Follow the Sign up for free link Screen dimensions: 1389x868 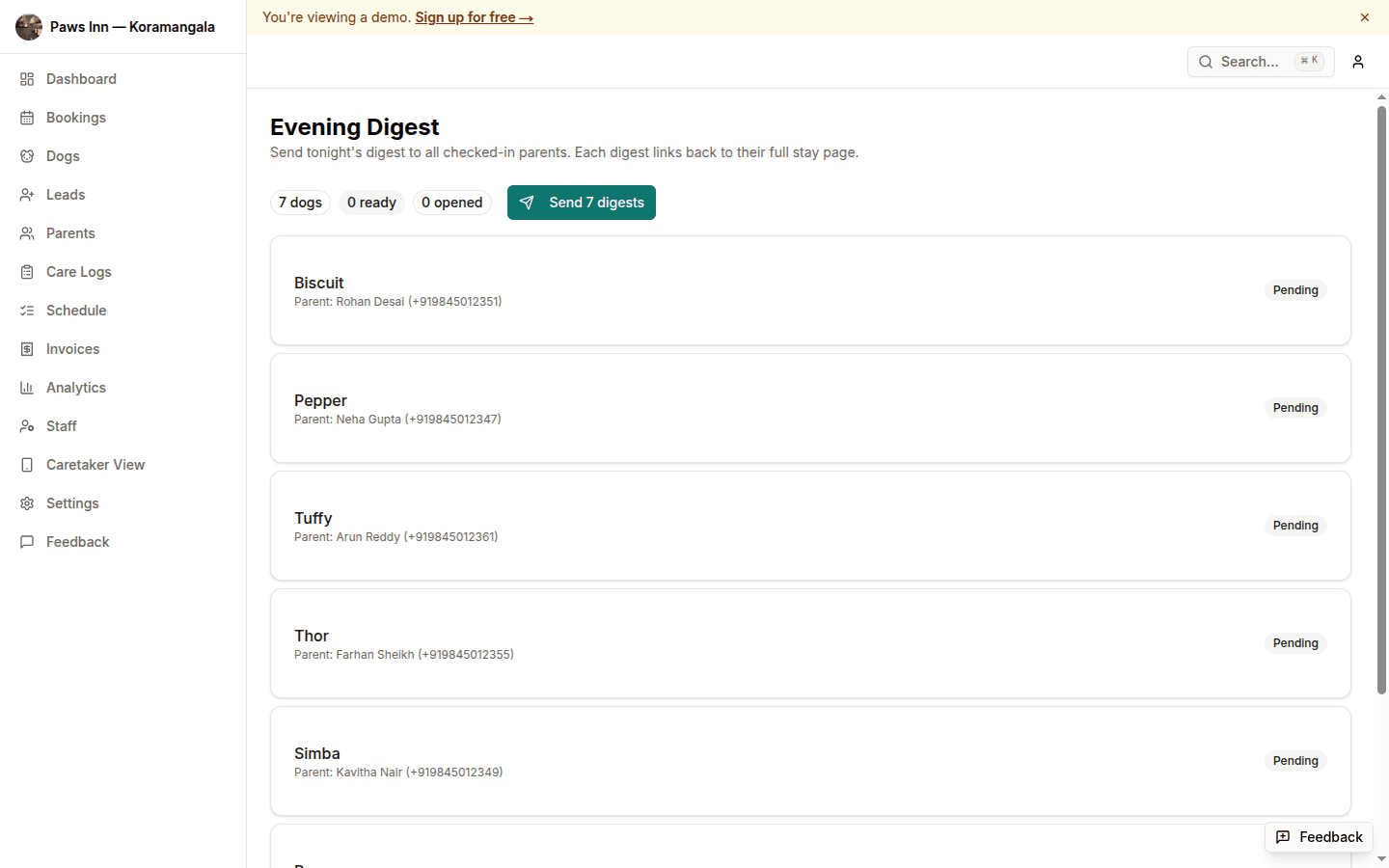[474, 16]
